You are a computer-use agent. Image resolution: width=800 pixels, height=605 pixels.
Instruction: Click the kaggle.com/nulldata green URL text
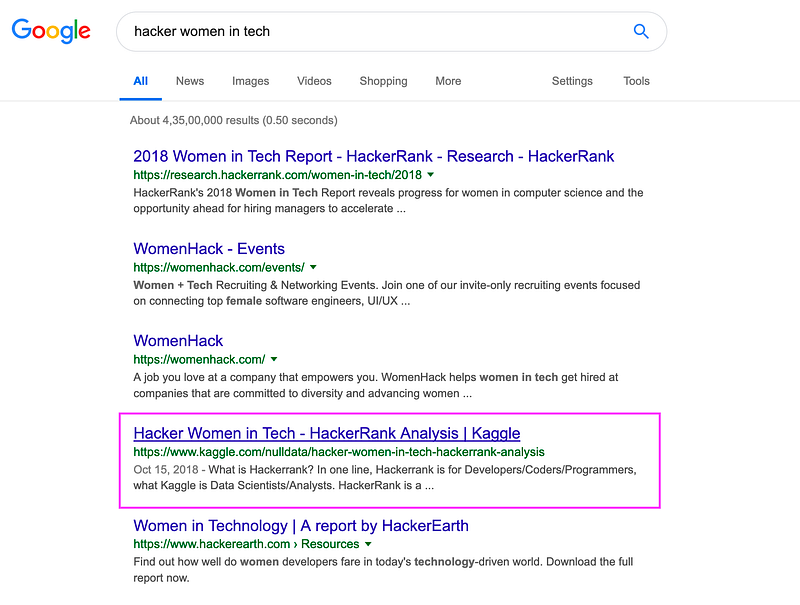(x=339, y=452)
